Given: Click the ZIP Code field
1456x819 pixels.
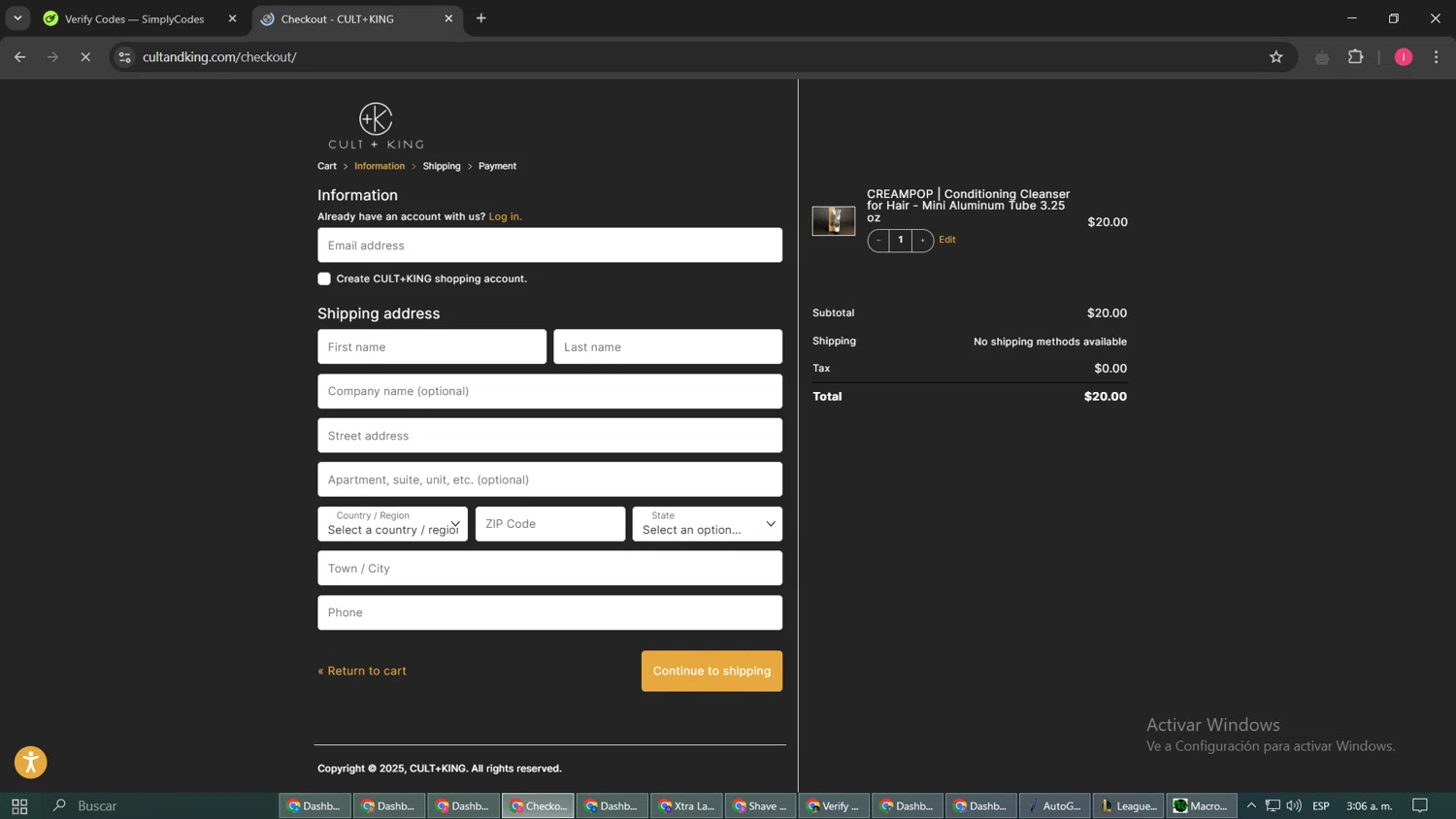Looking at the screenshot, I should point(550,524).
